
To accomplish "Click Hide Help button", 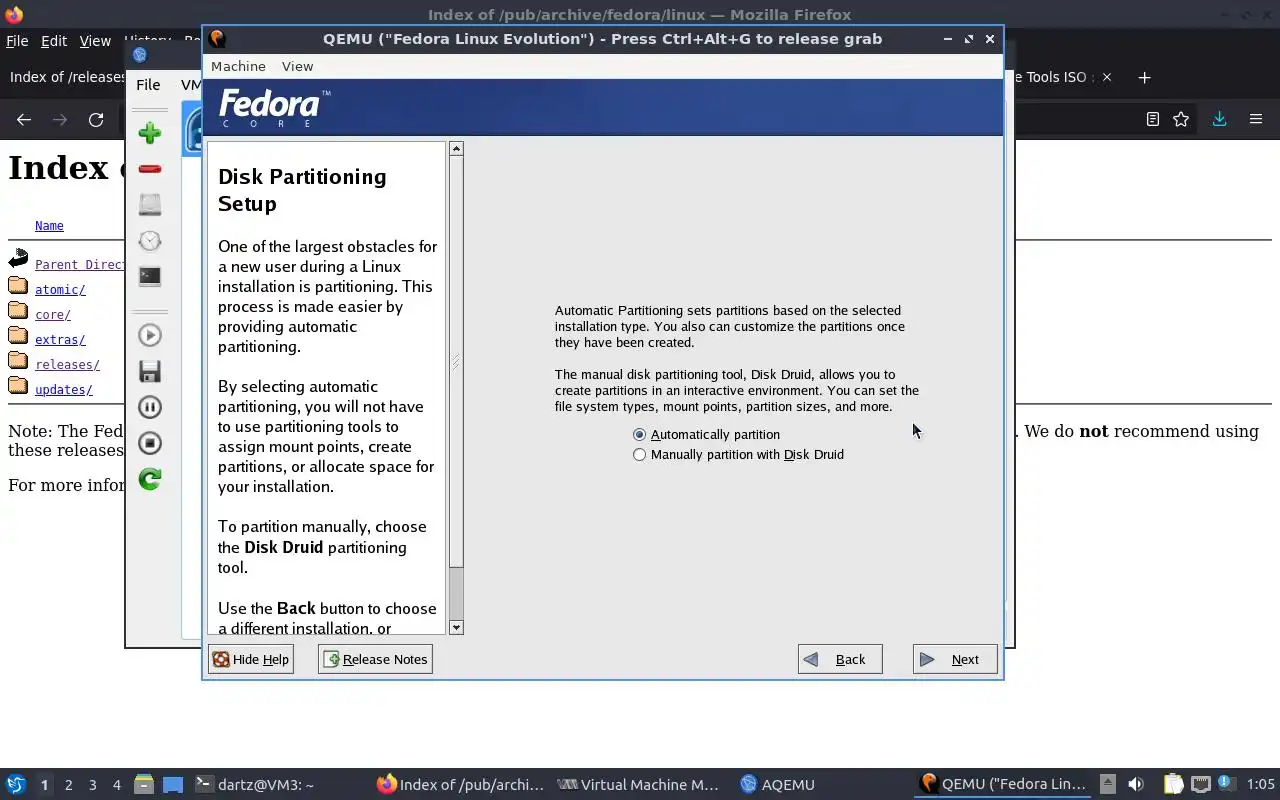I will pos(251,659).
